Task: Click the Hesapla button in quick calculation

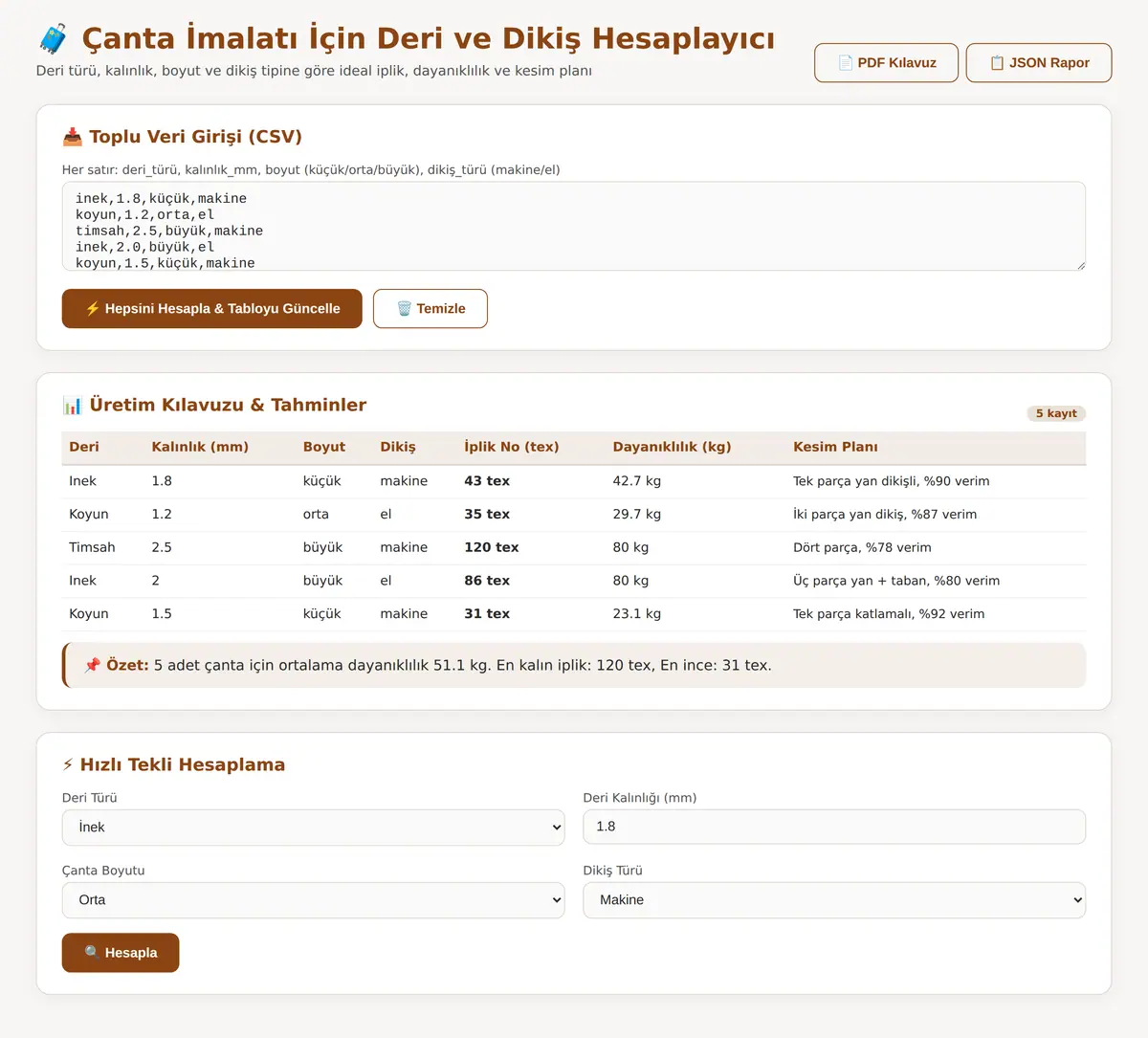Action: (x=121, y=953)
